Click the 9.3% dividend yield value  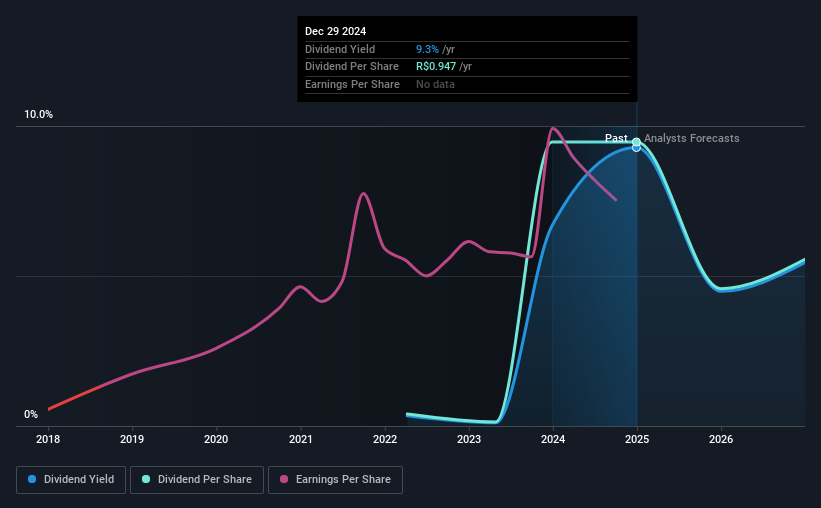pos(427,49)
